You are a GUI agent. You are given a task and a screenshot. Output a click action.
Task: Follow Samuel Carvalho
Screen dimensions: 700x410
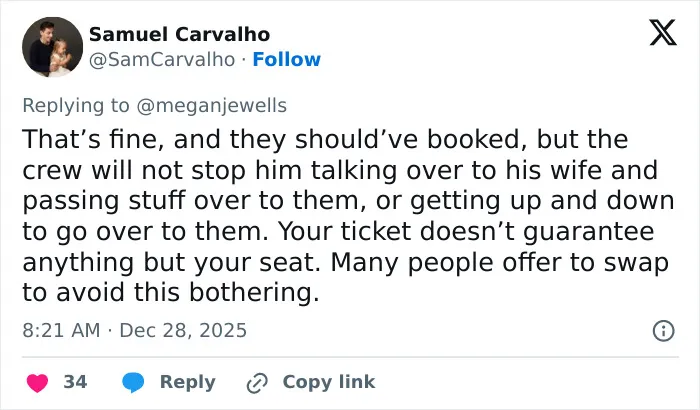tap(287, 59)
